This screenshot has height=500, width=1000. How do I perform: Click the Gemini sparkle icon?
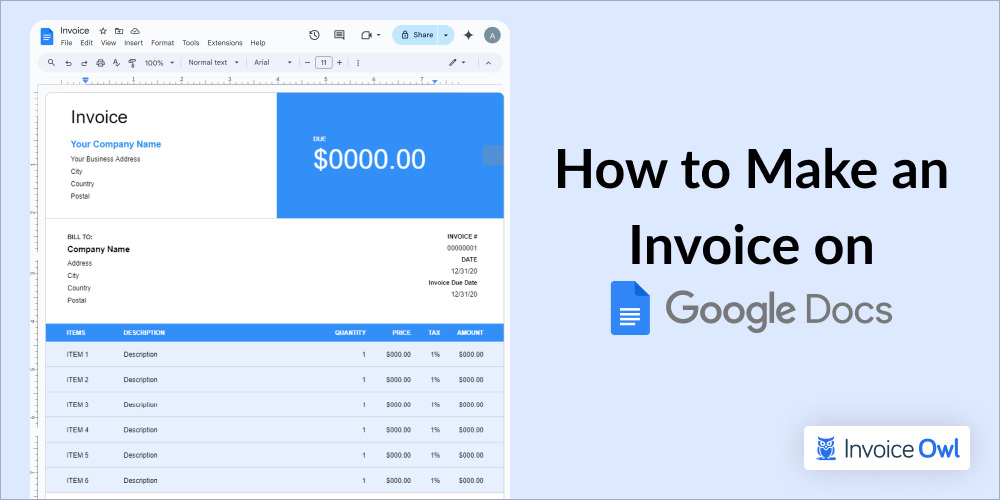[x=468, y=35]
